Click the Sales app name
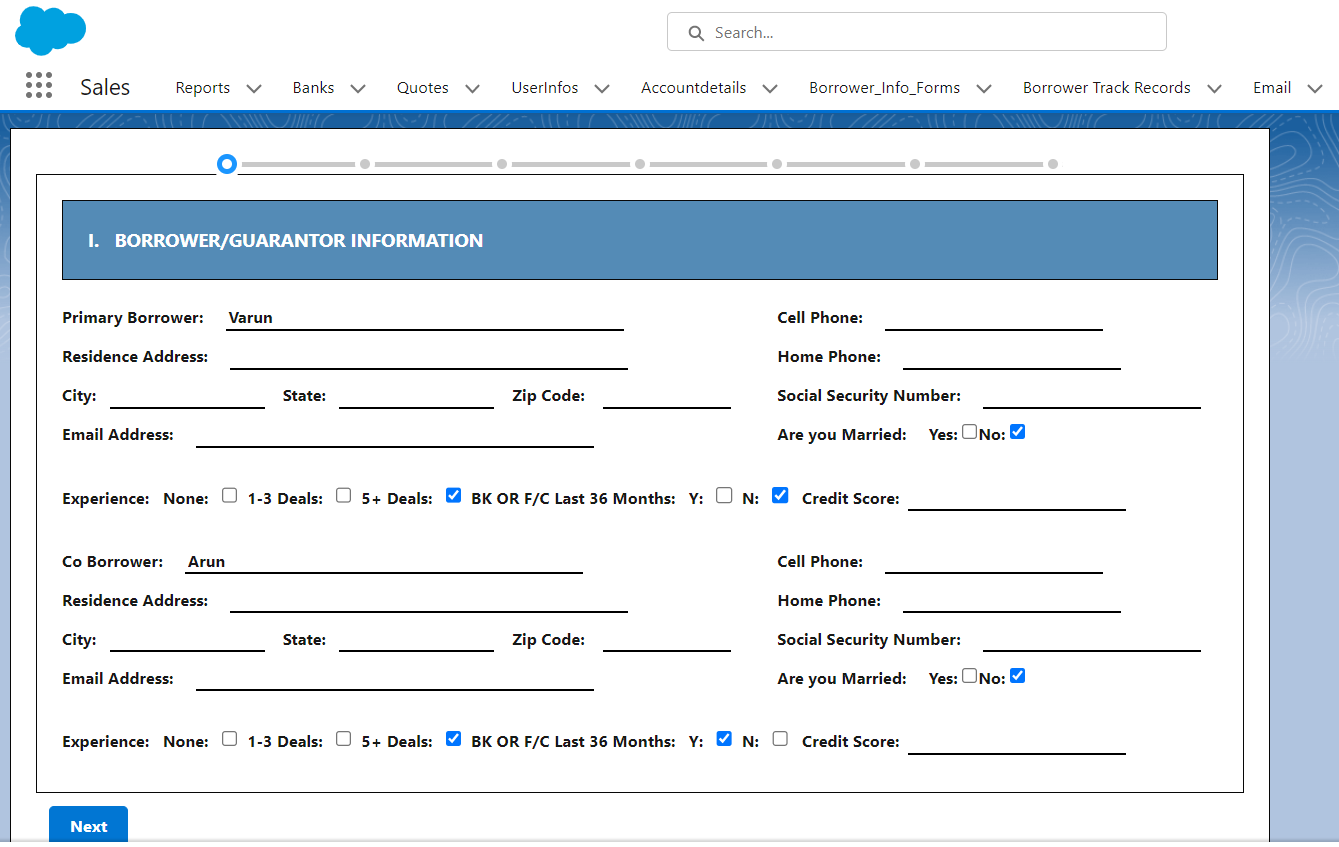 click(x=104, y=86)
